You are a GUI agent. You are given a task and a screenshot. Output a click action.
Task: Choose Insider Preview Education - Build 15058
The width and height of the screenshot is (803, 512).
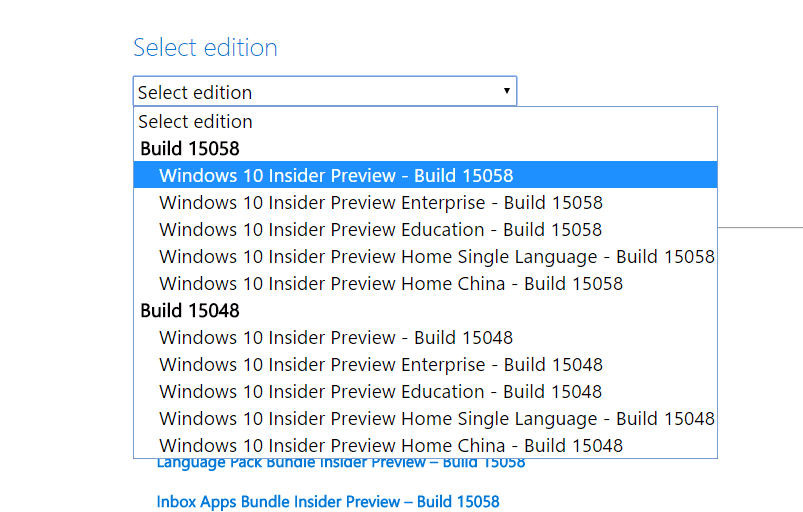(x=380, y=230)
